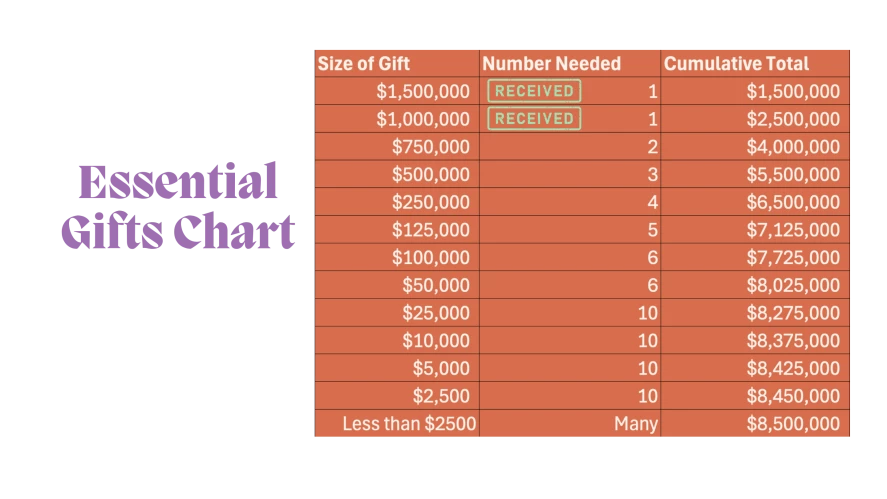Select the Number Needed column header
Screen dimensions: 887x499
click(551, 63)
